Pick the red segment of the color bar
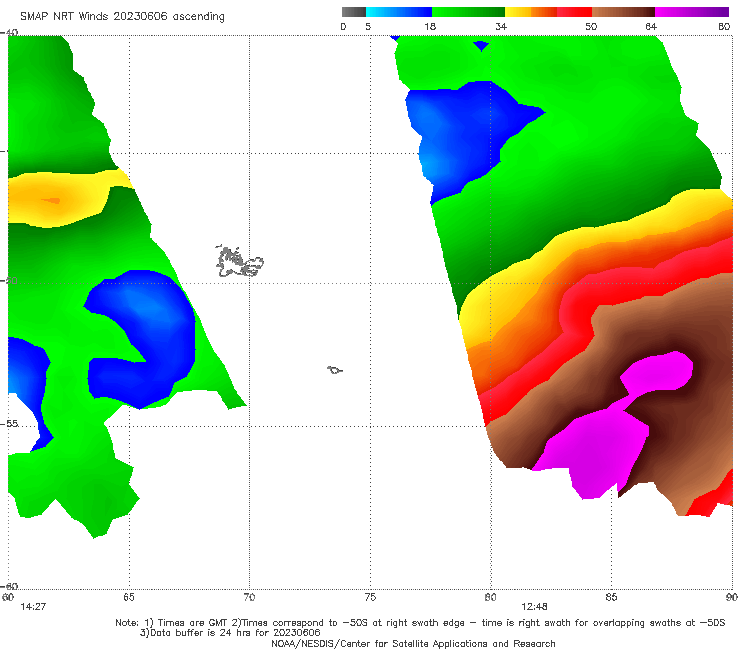Image resolution: width=740 pixels, height=650 pixels. coord(574,12)
